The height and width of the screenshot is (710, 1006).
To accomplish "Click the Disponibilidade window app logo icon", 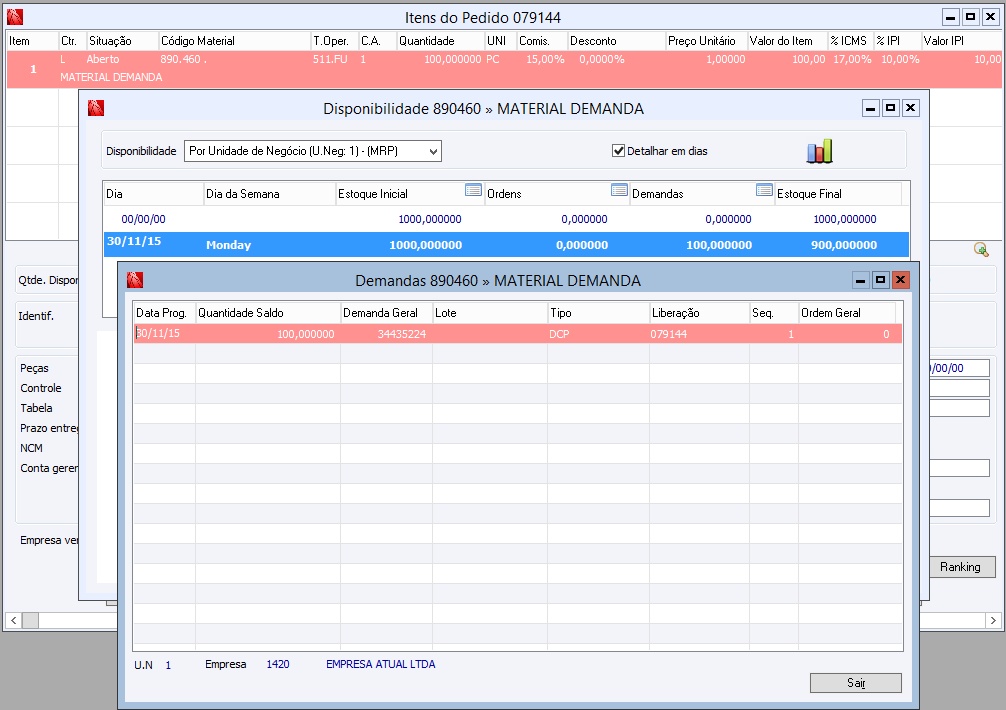I will 96,108.
